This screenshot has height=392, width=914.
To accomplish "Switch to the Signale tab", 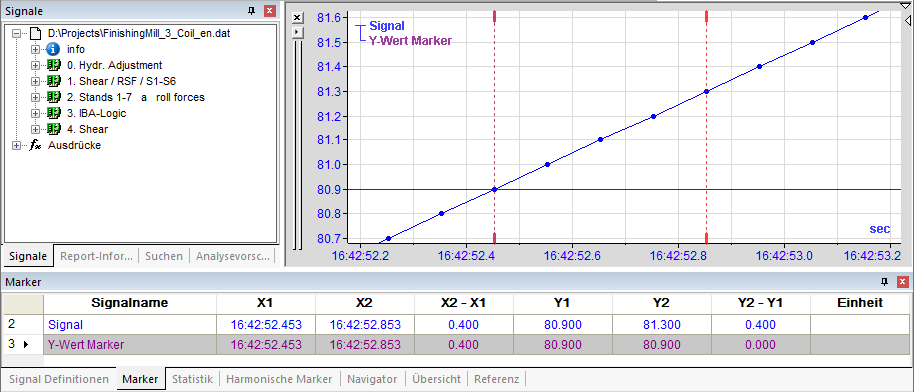I will (x=28, y=256).
